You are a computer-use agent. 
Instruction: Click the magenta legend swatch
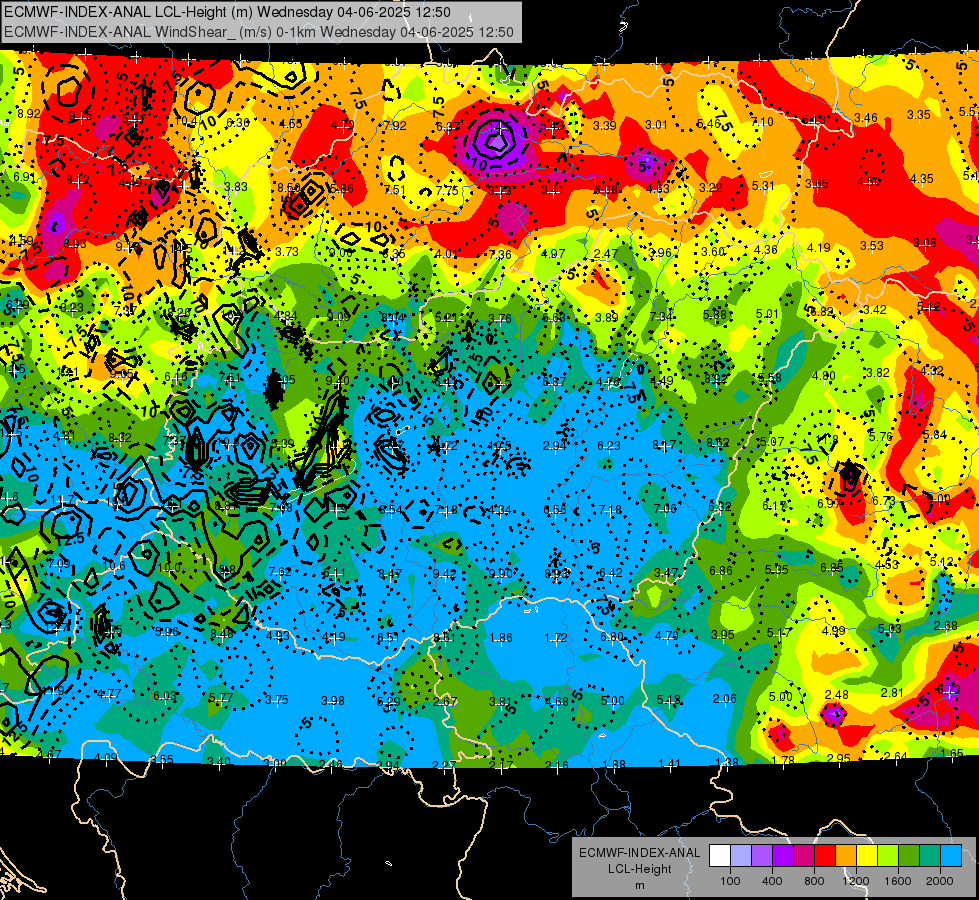804,856
